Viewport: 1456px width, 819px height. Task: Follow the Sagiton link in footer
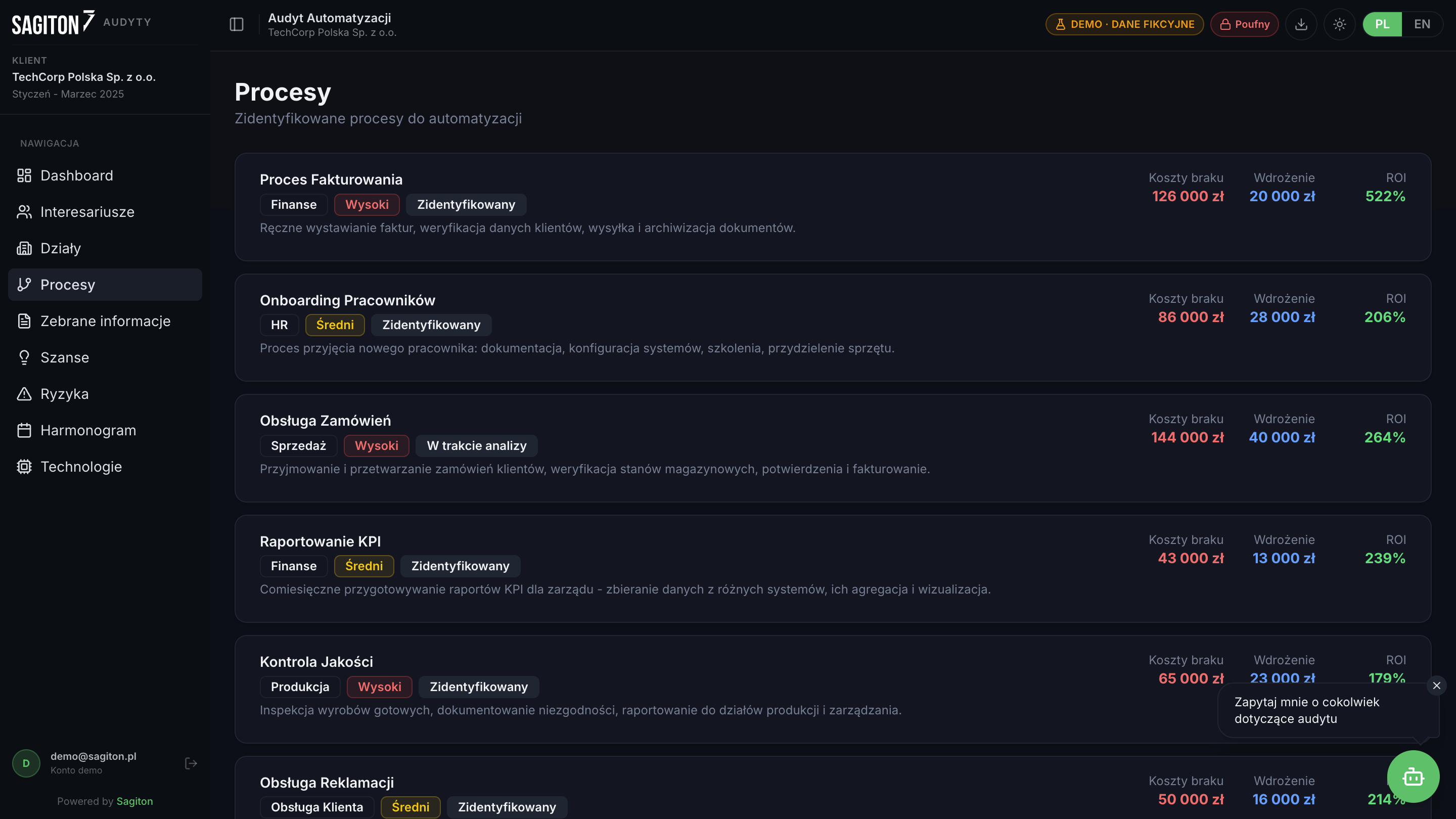coord(134,801)
